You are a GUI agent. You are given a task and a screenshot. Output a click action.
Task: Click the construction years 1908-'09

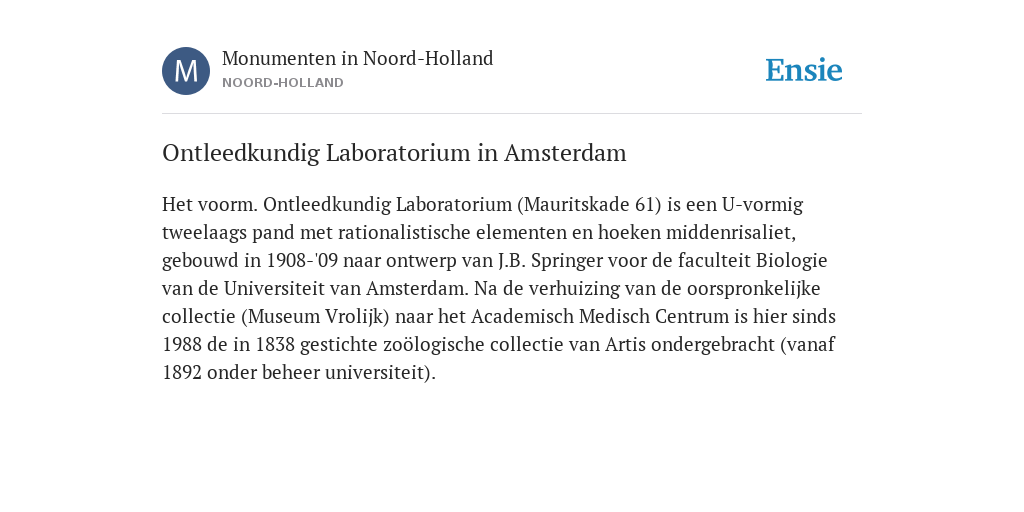(x=302, y=261)
